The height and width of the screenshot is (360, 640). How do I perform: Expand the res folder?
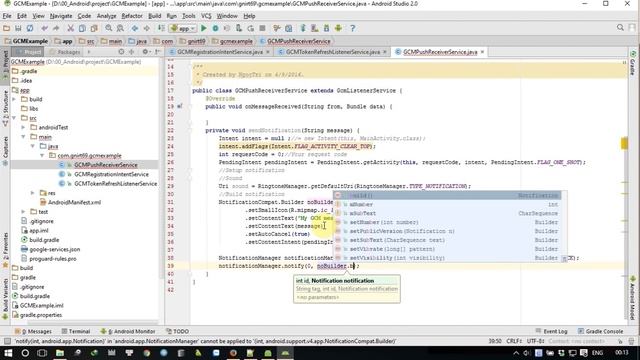tap(33, 193)
